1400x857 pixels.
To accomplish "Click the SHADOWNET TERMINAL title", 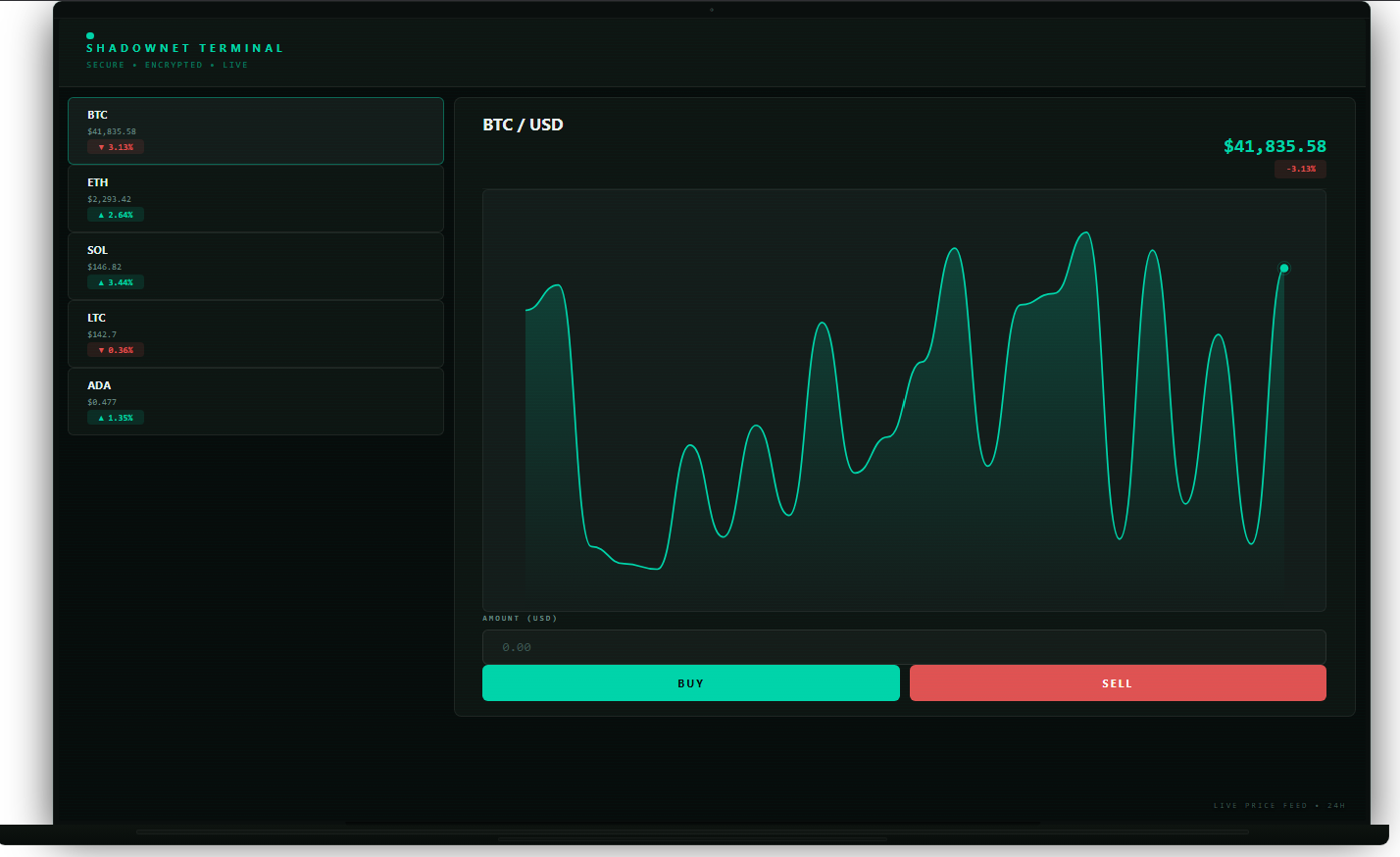I will [x=185, y=48].
